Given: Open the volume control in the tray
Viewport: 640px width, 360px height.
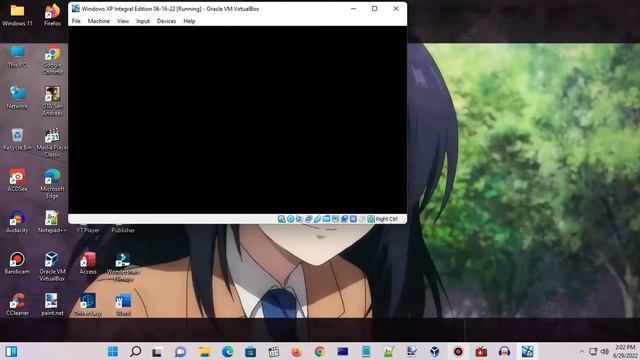Looking at the screenshot, I should 605,351.
